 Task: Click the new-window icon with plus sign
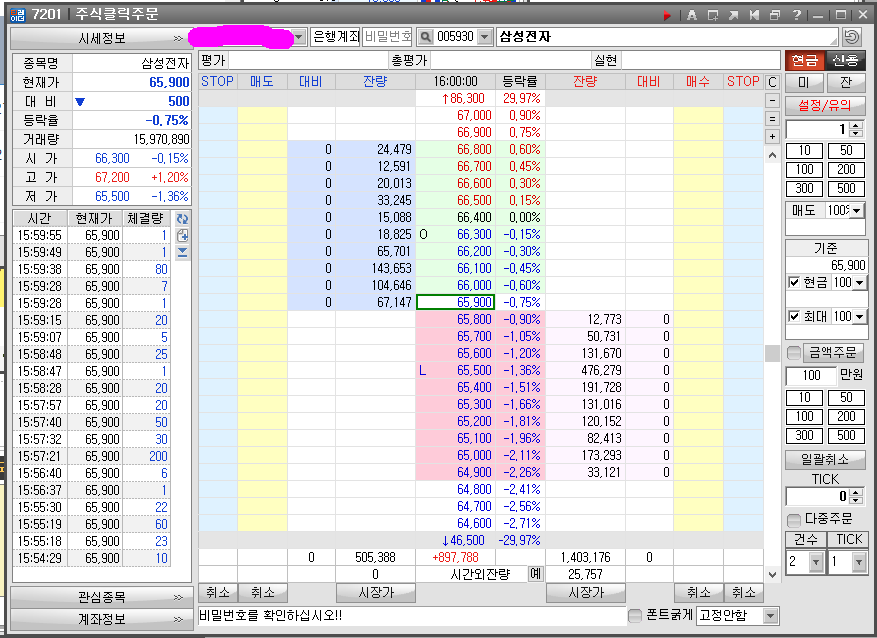tap(713, 16)
